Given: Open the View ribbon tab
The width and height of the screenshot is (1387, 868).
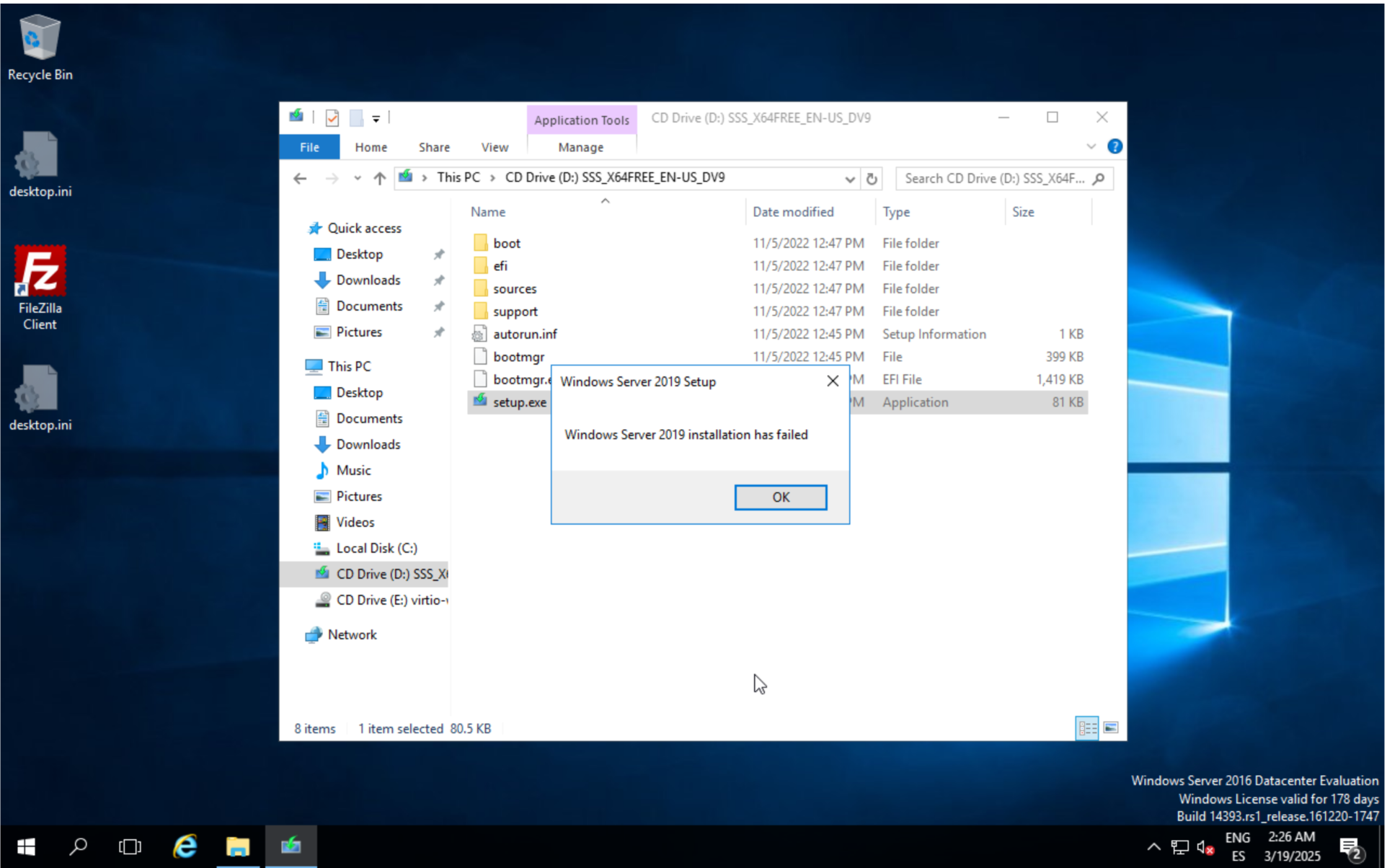Looking at the screenshot, I should (495, 147).
